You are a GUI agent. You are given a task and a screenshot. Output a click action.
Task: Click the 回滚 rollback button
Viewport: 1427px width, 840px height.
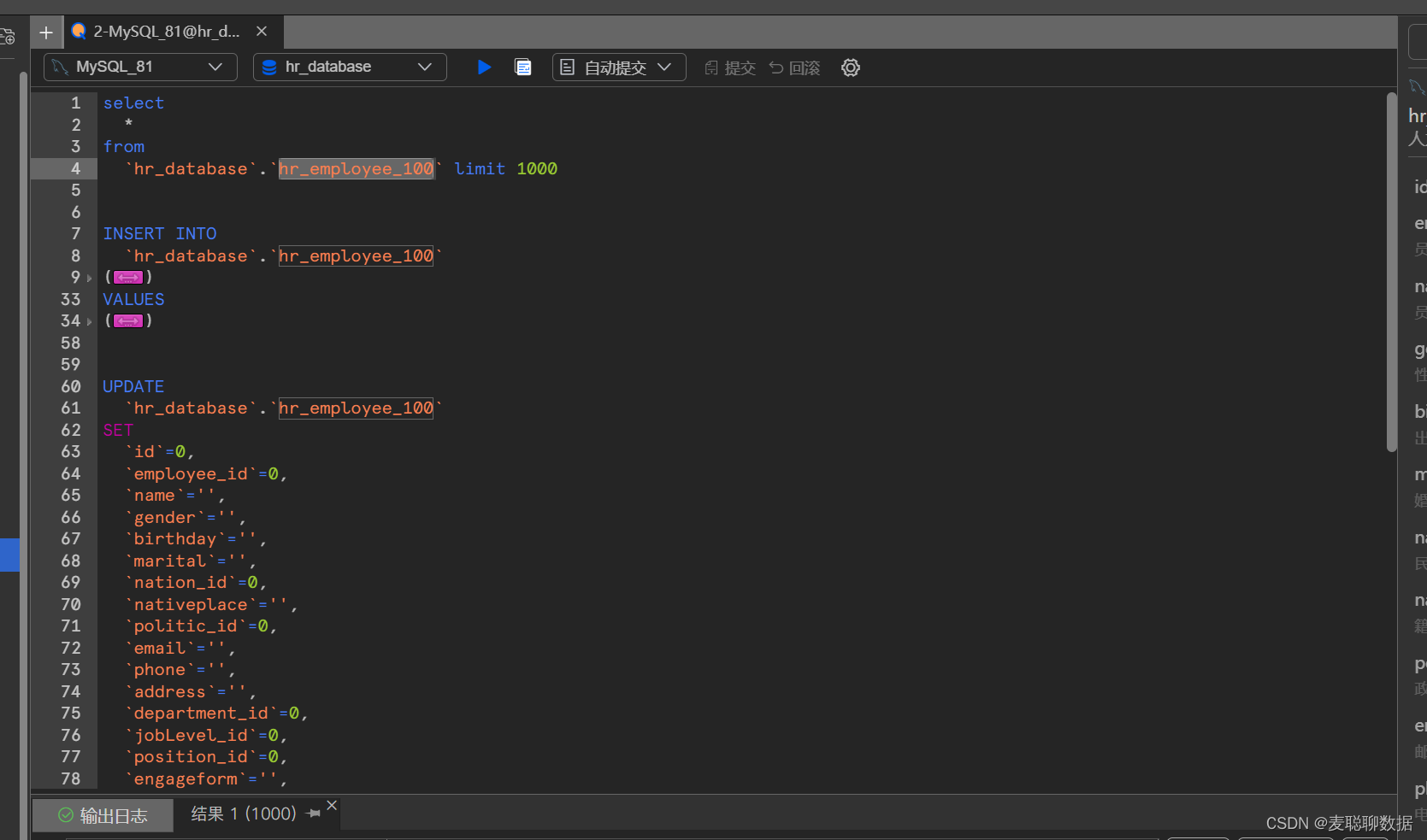794,68
